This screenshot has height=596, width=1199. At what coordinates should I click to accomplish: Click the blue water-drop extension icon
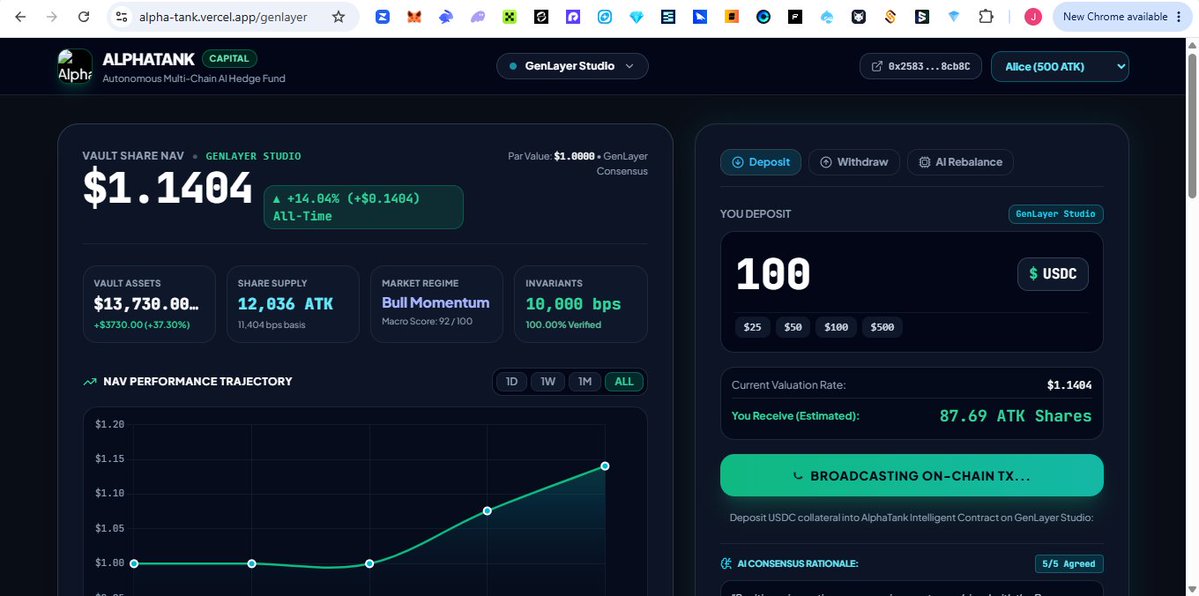click(827, 16)
